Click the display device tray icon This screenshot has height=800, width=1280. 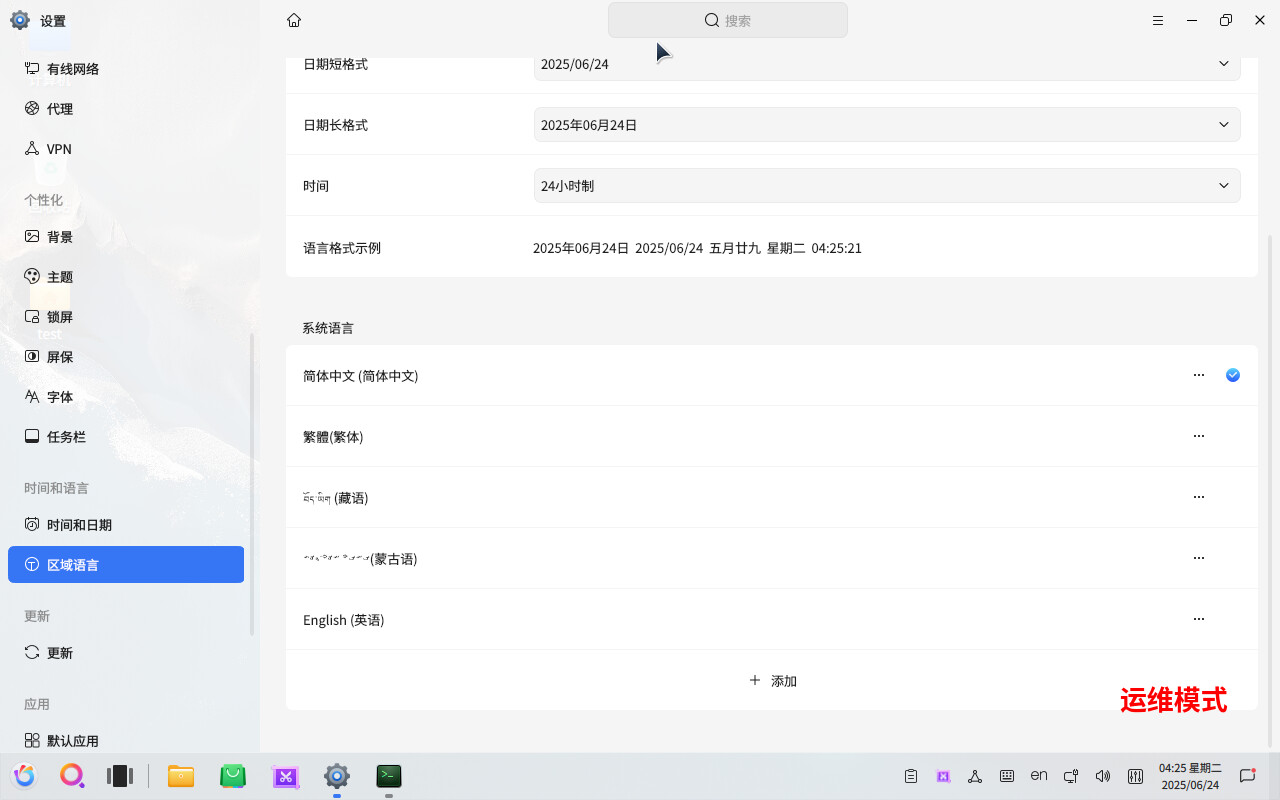coord(1071,776)
